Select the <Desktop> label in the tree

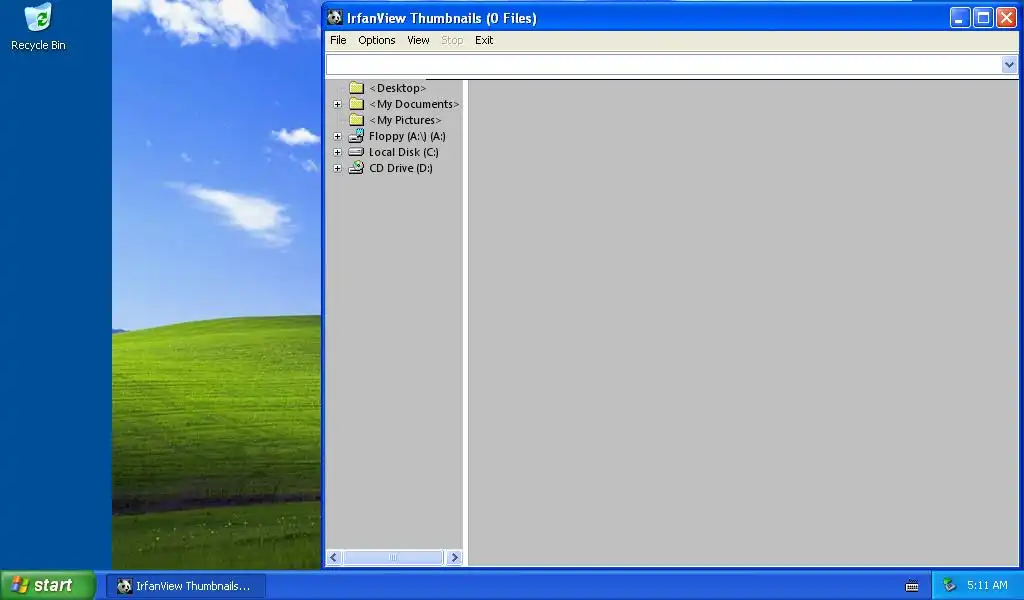click(398, 88)
